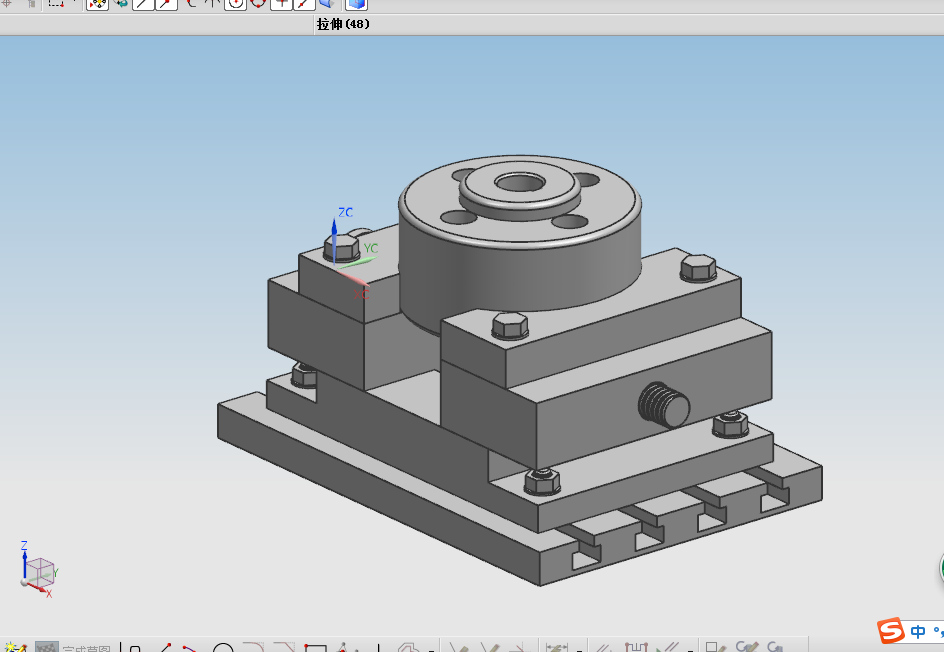Enable snap point: arc center icon
This screenshot has height=652, width=944.
click(x=235, y=5)
